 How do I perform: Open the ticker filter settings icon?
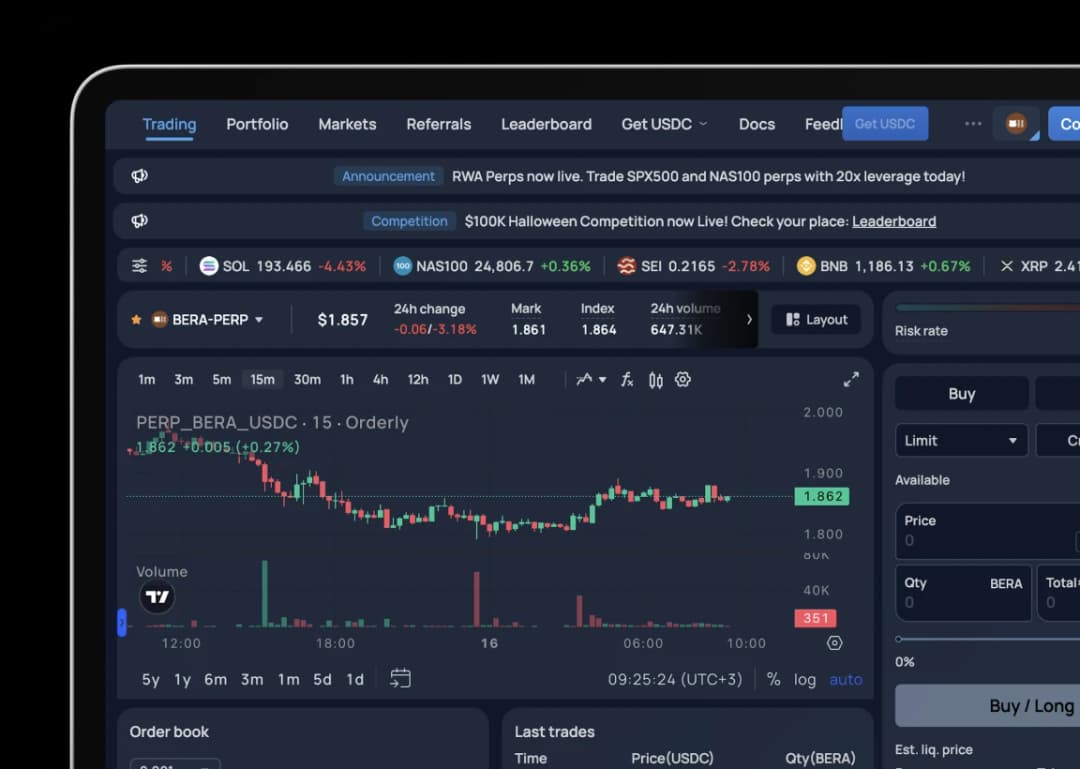pyautogui.click(x=140, y=266)
